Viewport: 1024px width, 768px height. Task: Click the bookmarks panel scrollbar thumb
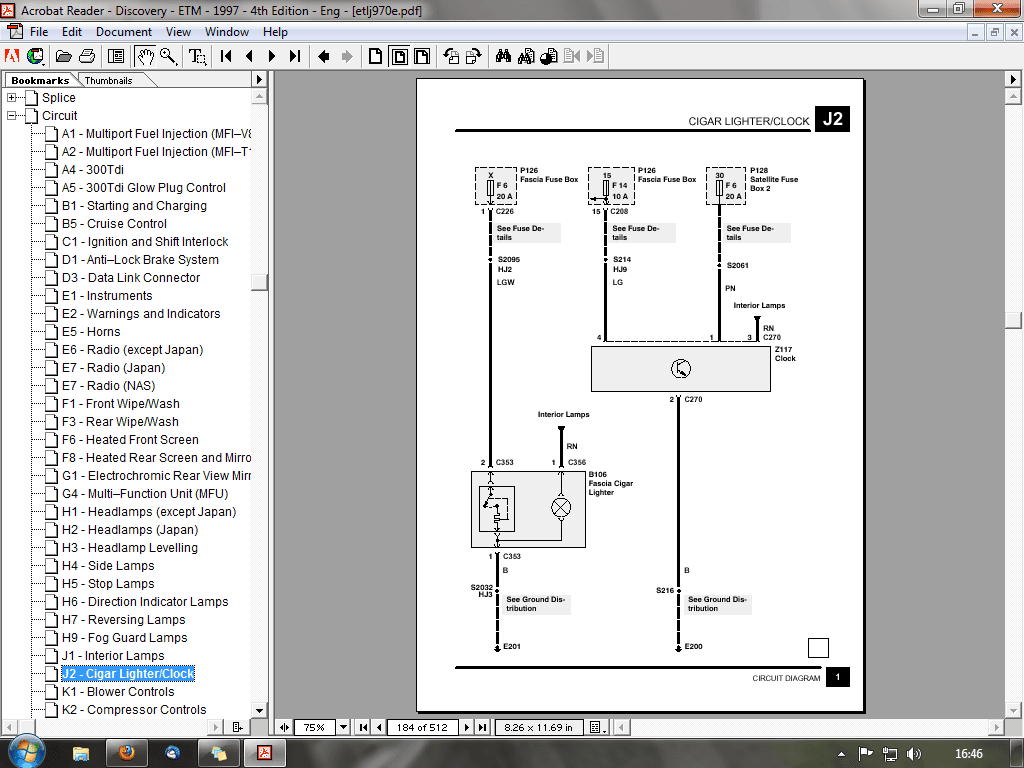point(259,281)
